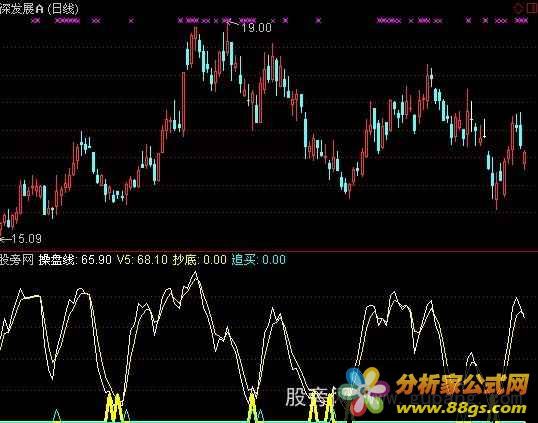Click the 15.09 low price label
Viewport: 538px width, 423px height.
pyautogui.click(x=26, y=238)
